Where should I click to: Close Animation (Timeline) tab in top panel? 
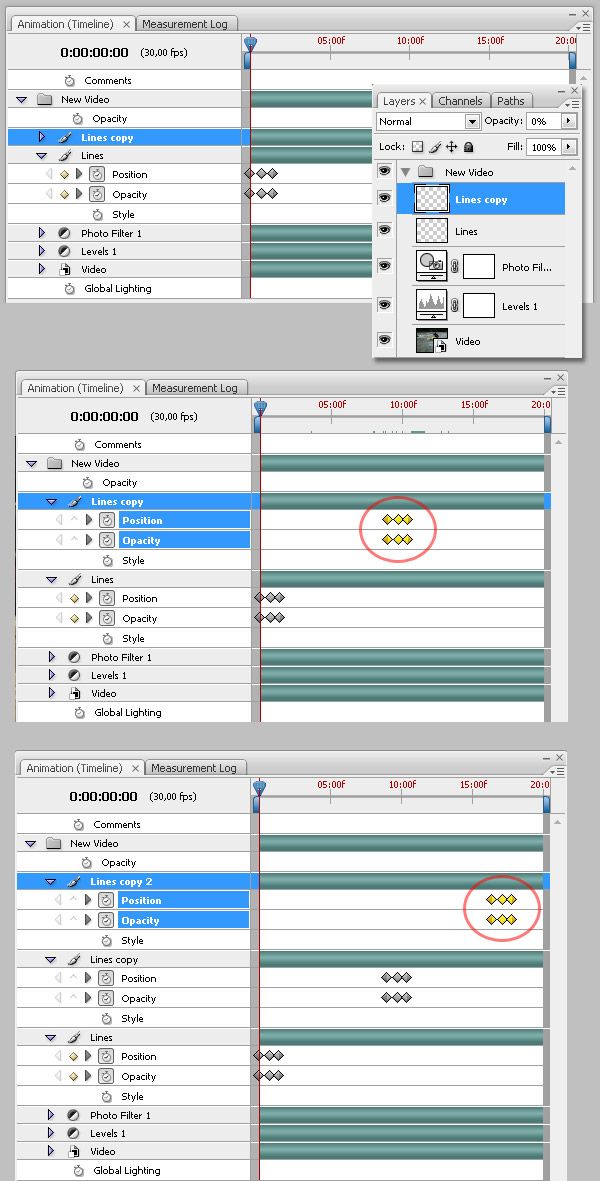pyautogui.click(x=126, y=24)
